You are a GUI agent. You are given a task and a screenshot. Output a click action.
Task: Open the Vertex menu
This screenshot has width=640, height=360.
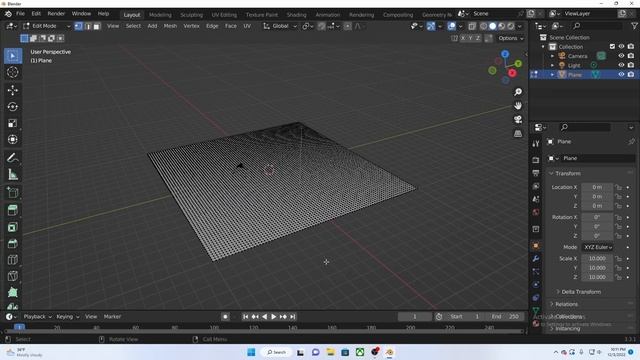click(191, 26)
